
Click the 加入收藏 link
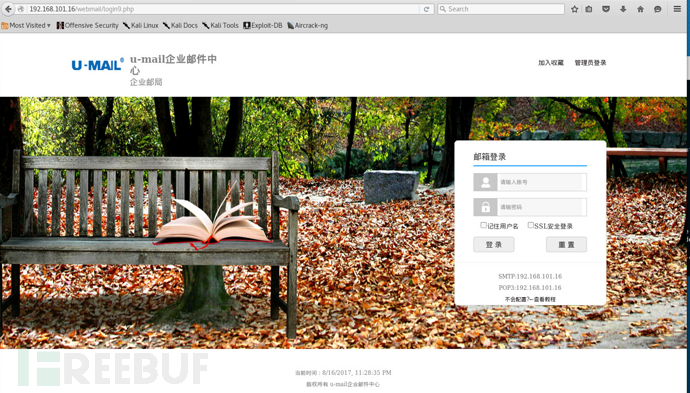[x=551, y=63]
